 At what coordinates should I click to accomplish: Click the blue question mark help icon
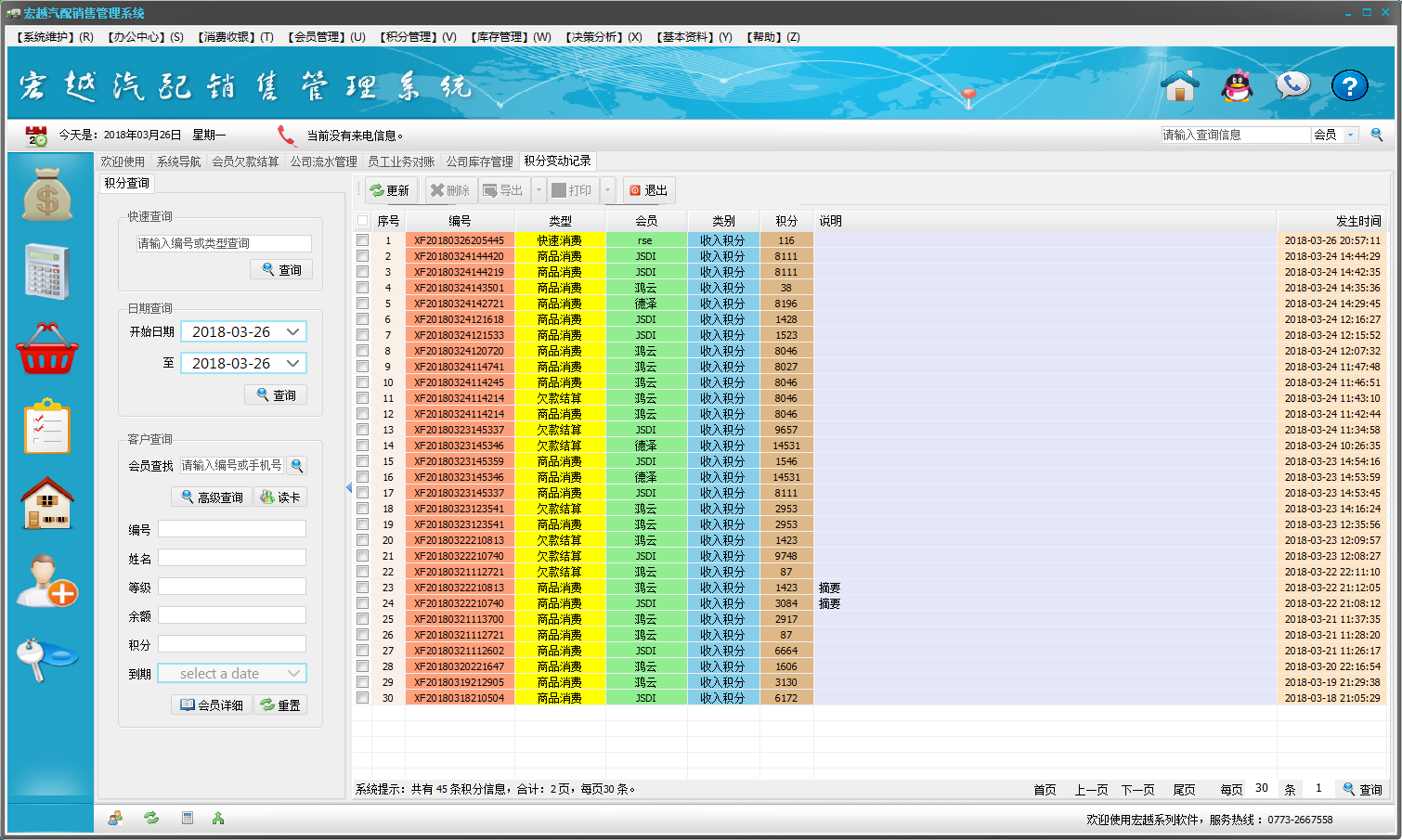click(1349, 86)
